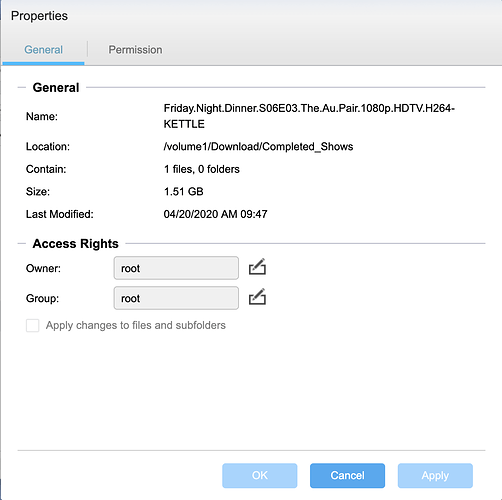Select the file name Friday.Night.Dinner text
This screenshot has width=502, height=500.
309,116
